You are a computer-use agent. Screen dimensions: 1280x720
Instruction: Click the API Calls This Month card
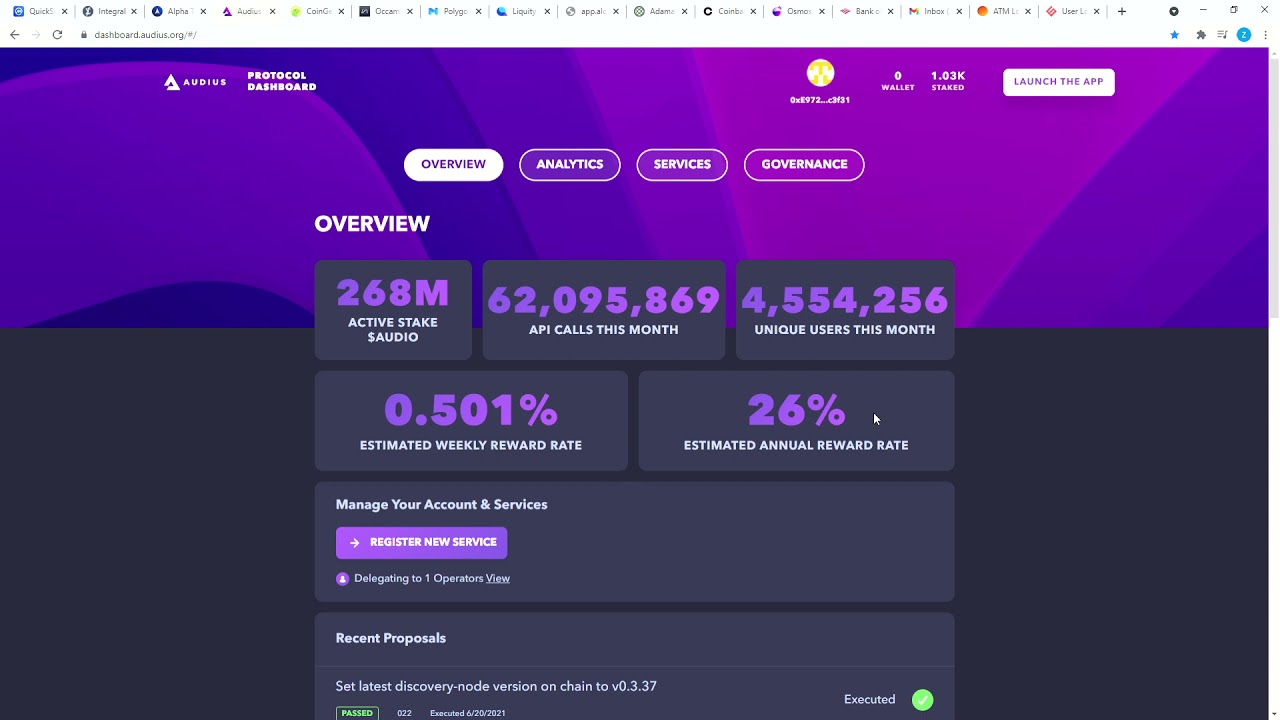click(x=603, y=310)
